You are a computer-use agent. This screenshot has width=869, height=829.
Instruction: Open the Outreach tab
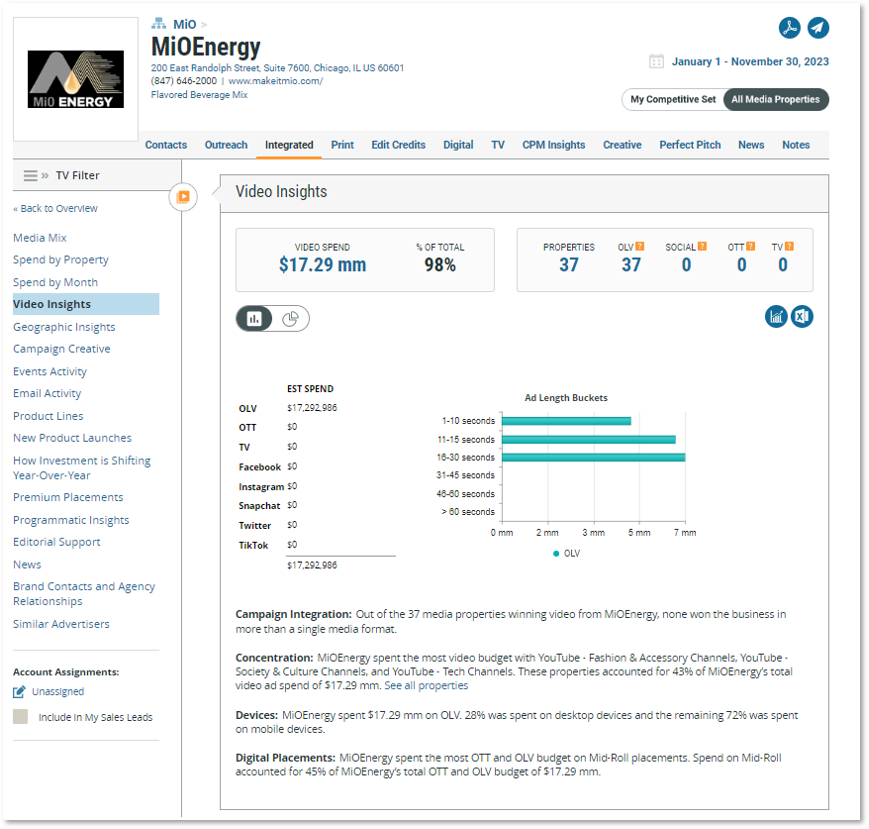226,145
